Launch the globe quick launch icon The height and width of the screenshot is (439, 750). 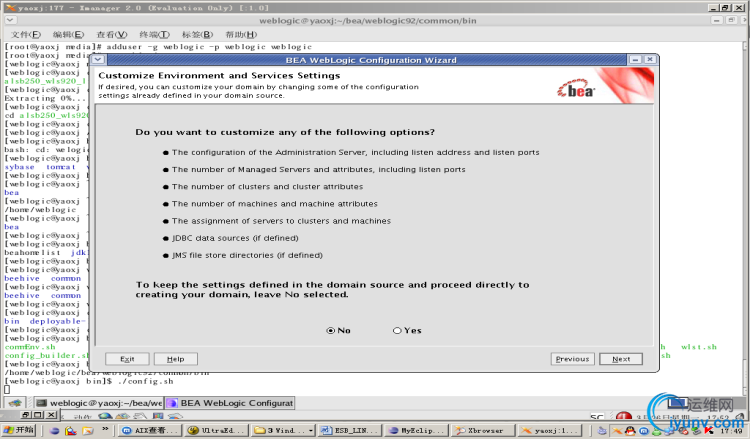(54, 431)
